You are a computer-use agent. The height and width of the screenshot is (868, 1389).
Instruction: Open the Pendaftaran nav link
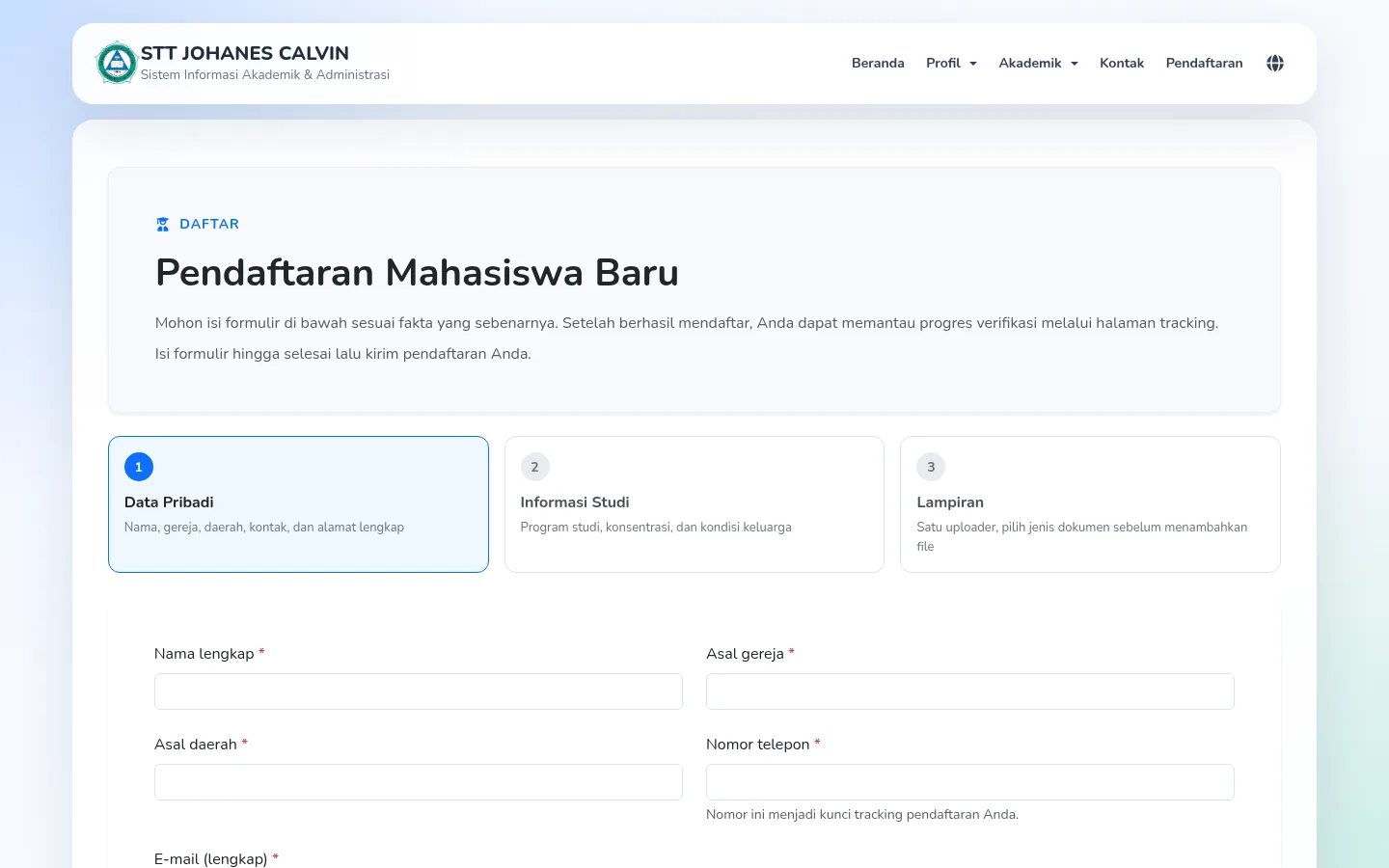pyautogui.click(x=1205, y=63)
